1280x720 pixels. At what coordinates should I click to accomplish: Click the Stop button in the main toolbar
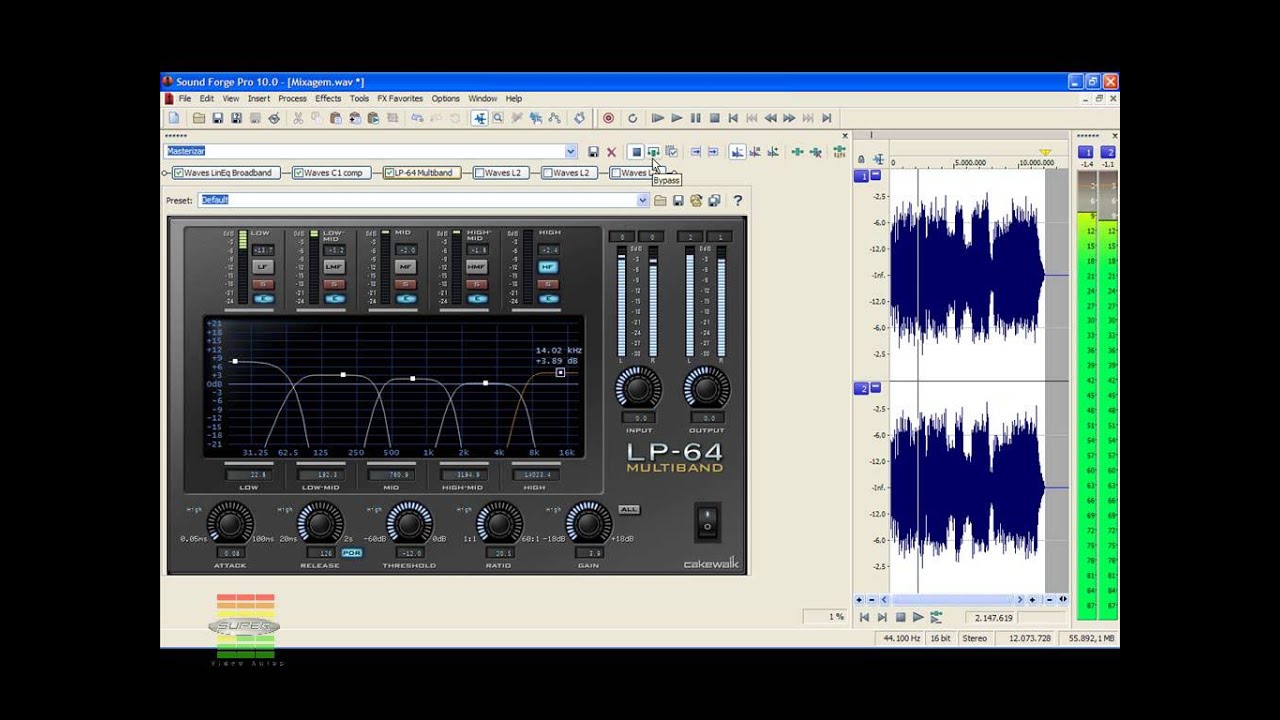(714, 118)
